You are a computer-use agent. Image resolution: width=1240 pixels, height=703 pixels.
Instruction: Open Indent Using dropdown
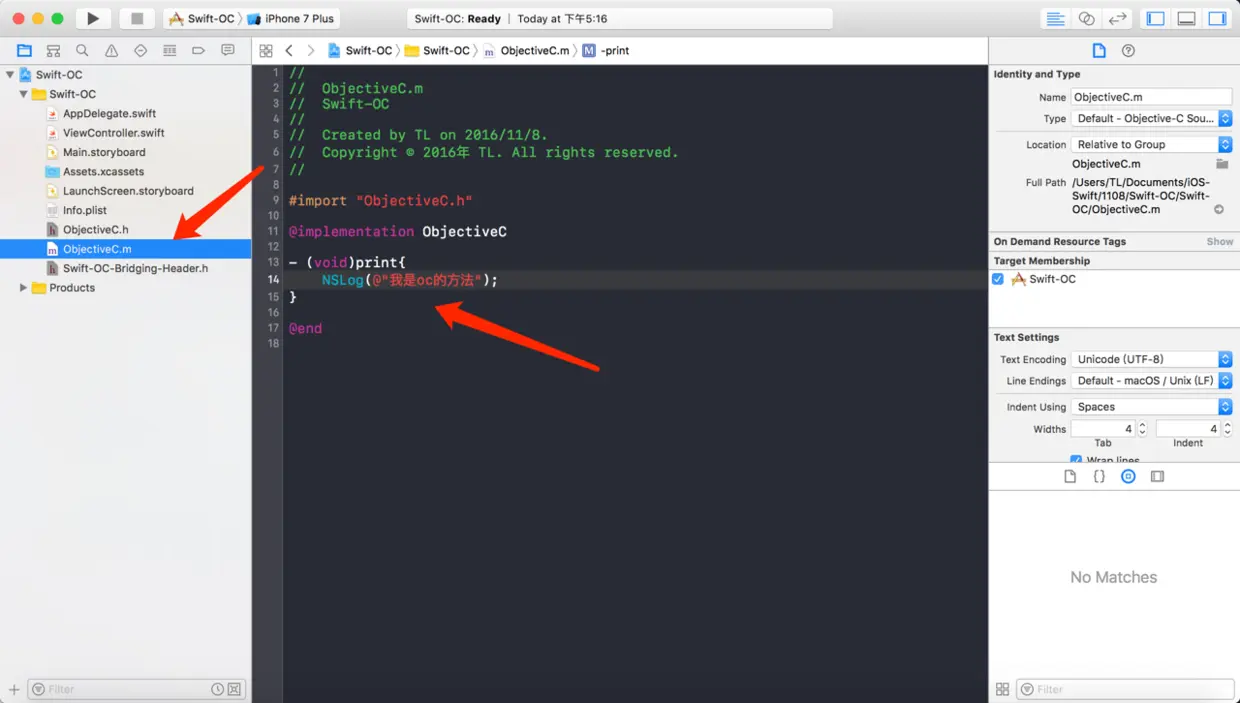[x=1151, y=407]
